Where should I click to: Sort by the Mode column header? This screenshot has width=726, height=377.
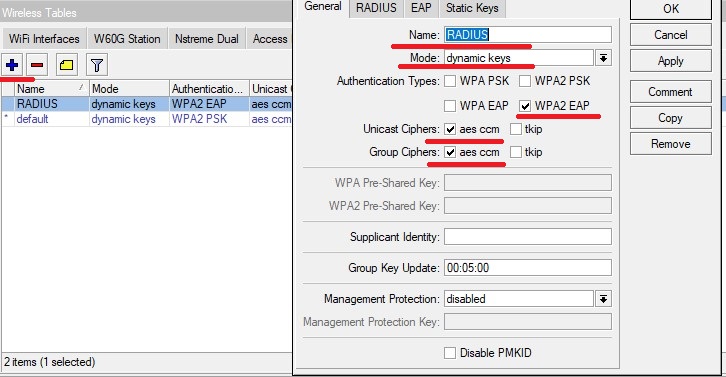tap(129, 88)
